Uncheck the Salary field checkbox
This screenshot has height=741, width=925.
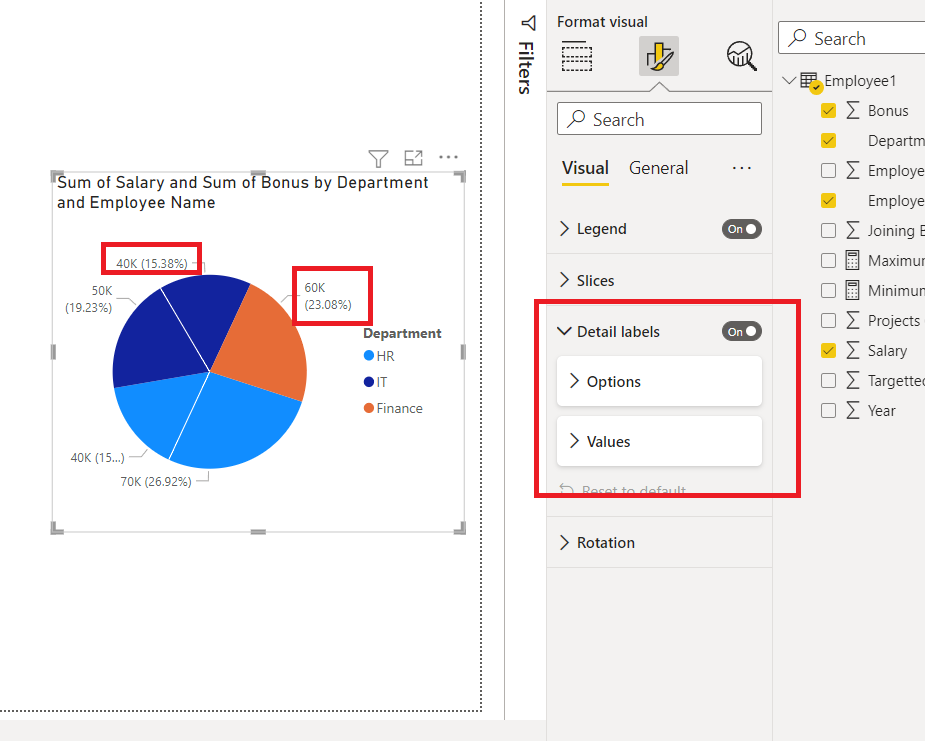pos(828,350)
